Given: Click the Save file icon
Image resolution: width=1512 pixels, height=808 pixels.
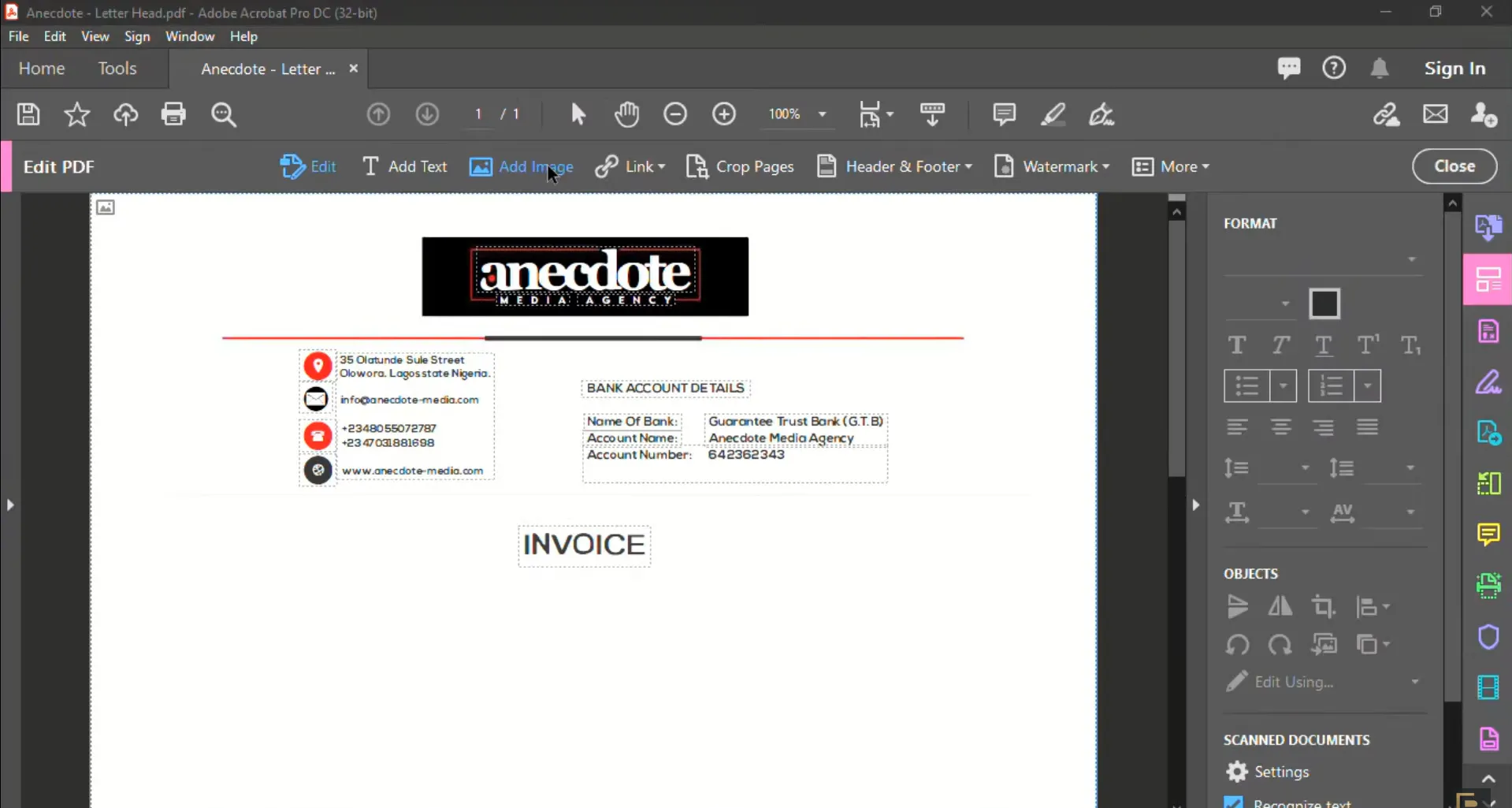Looking at the screenshot, I should click(x=28, y=114).
